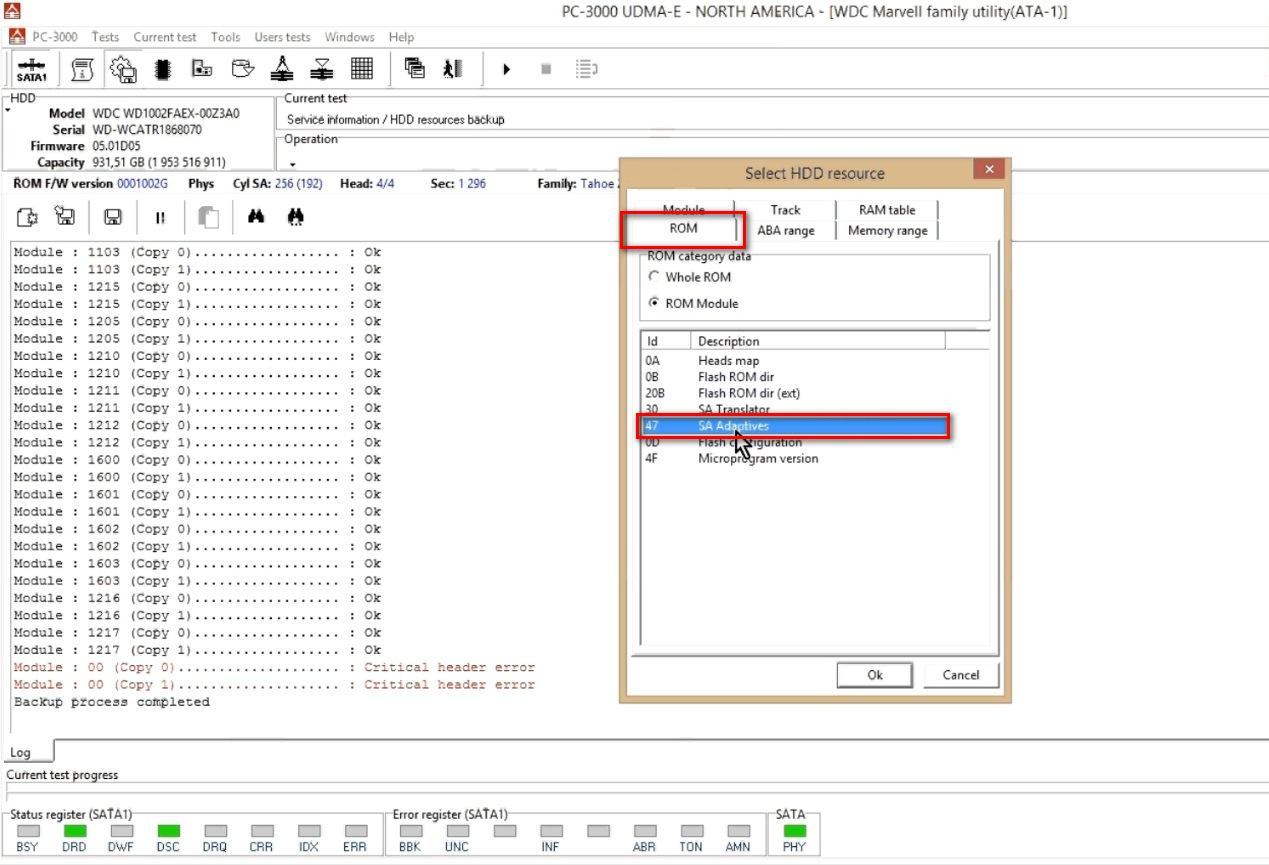The width and height of the screenshot is (1269, 865).
Task: Open the Tests menu
Action: click(x=105, y=37)
